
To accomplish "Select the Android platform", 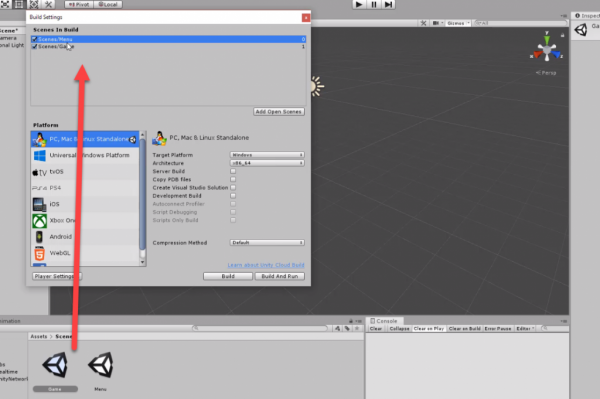I will [85, 237].
